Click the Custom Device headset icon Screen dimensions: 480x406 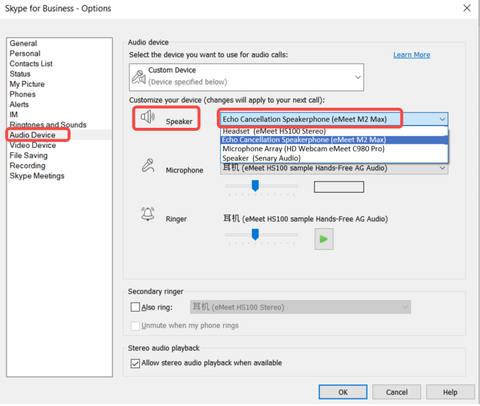click(x=139, y=77)
